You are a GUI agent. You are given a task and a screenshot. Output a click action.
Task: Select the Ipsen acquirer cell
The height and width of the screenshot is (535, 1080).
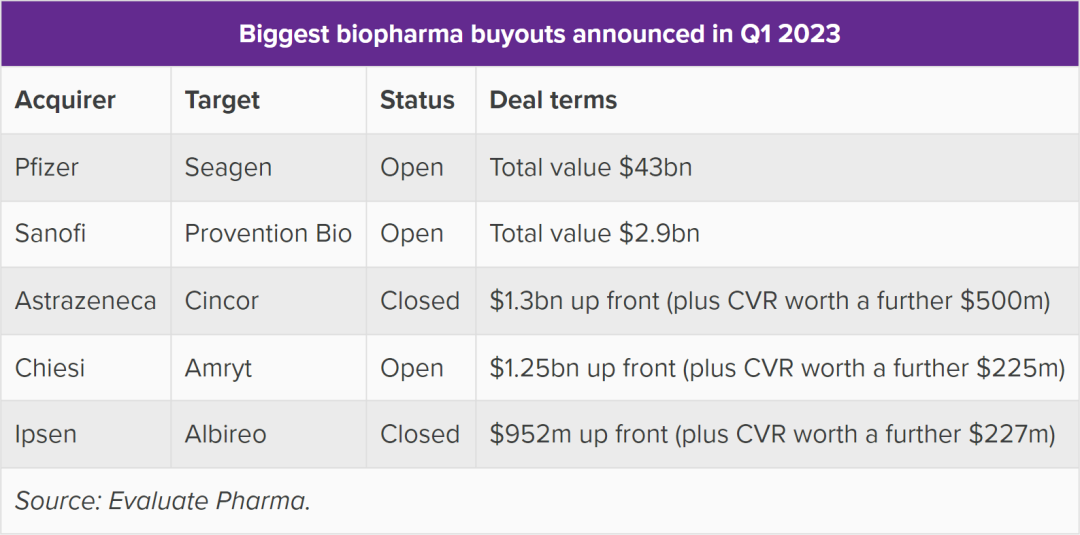[x=46, y=435]
